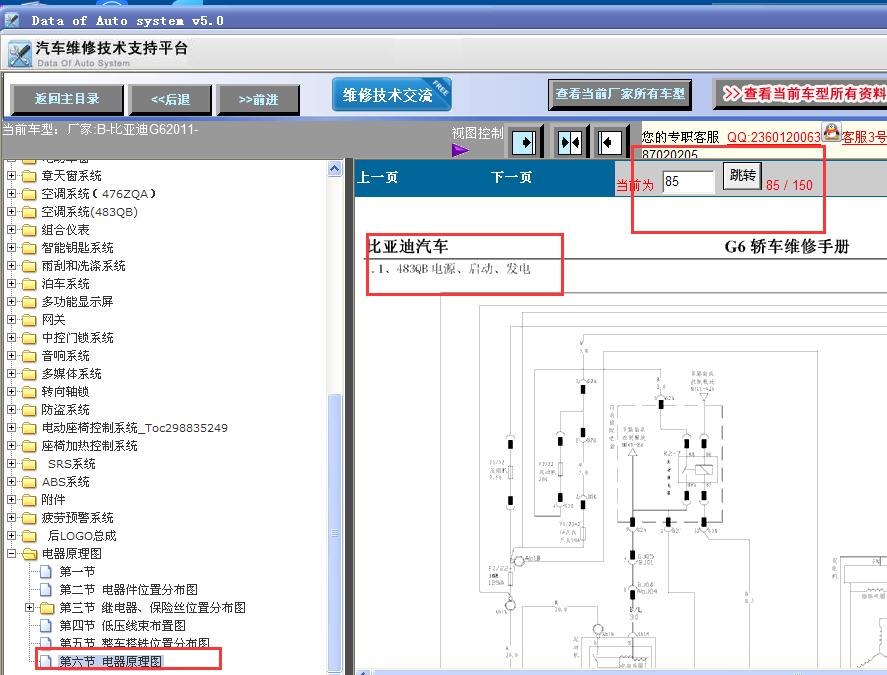Click the app logo in the header
The width and height of the screenshot is (887, 675).
click(20, 54)
